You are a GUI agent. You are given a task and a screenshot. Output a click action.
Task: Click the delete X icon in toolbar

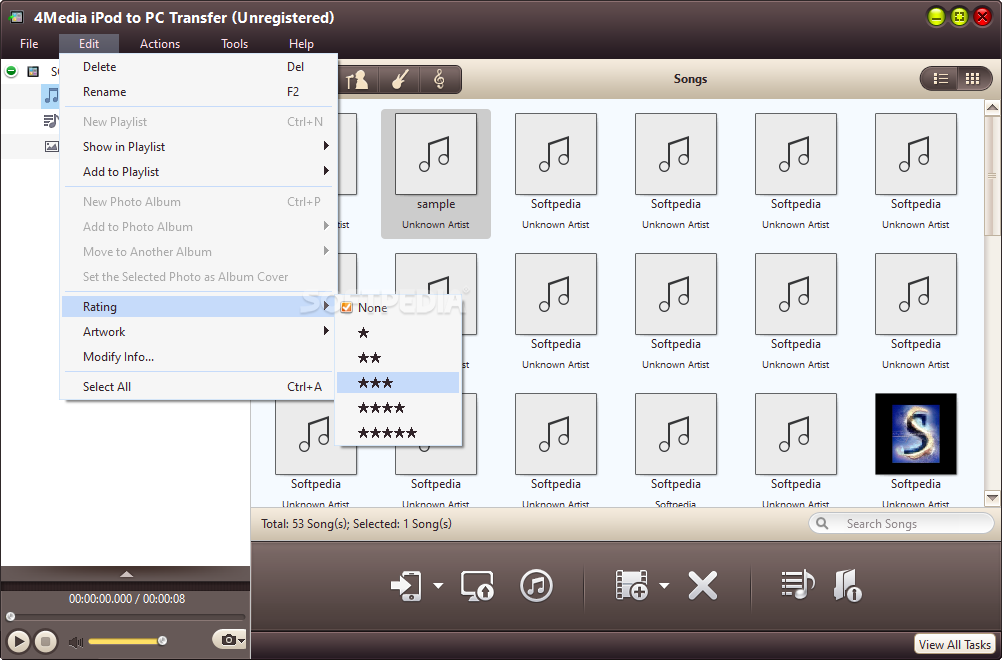tap(703, 585)
